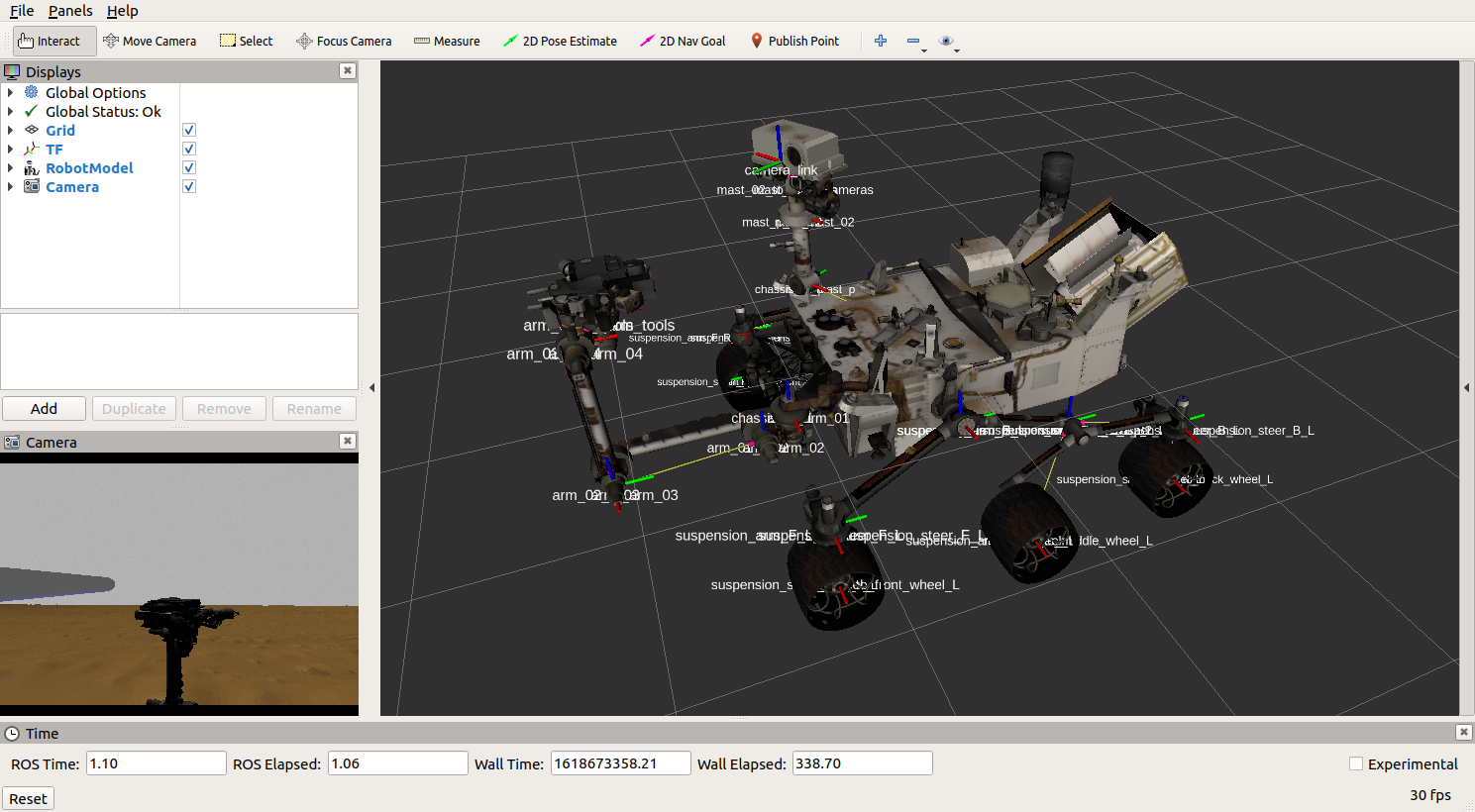Select the RobotModel label in Displays
1475x812 pixels.
tap(89, 167)
